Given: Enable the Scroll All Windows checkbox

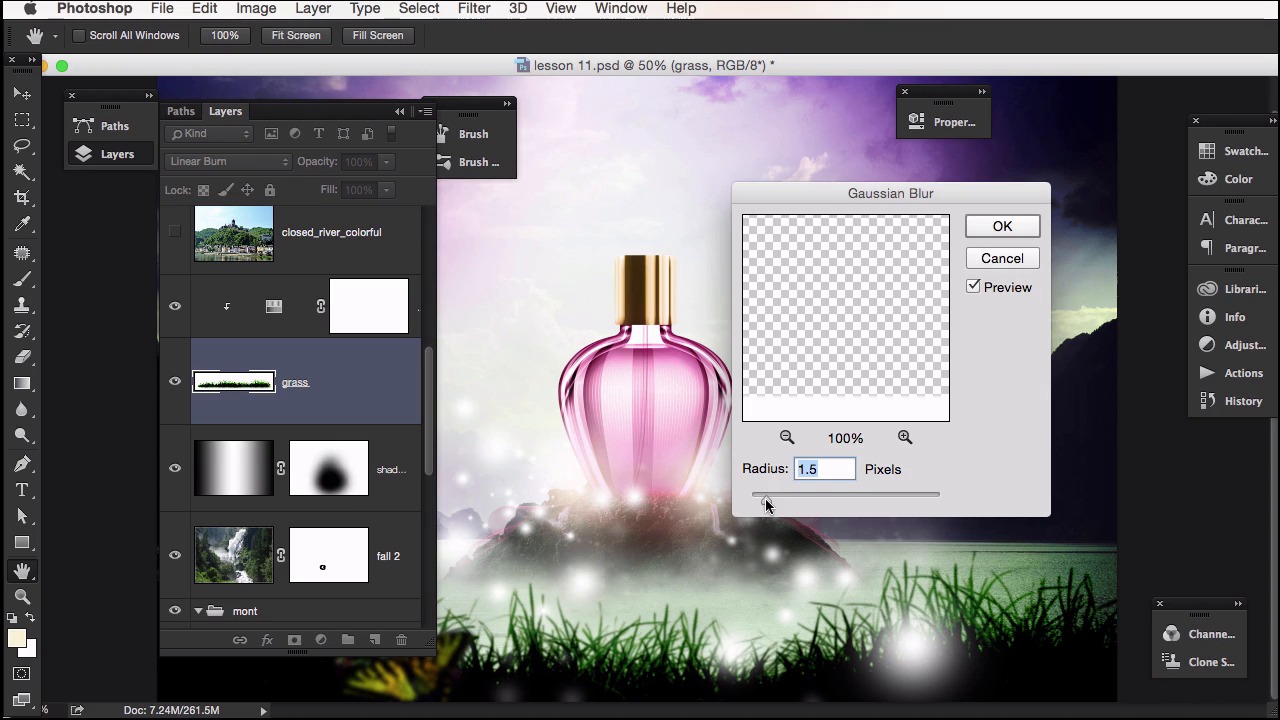Looking at the screenshot, I should tap(79, 36).
